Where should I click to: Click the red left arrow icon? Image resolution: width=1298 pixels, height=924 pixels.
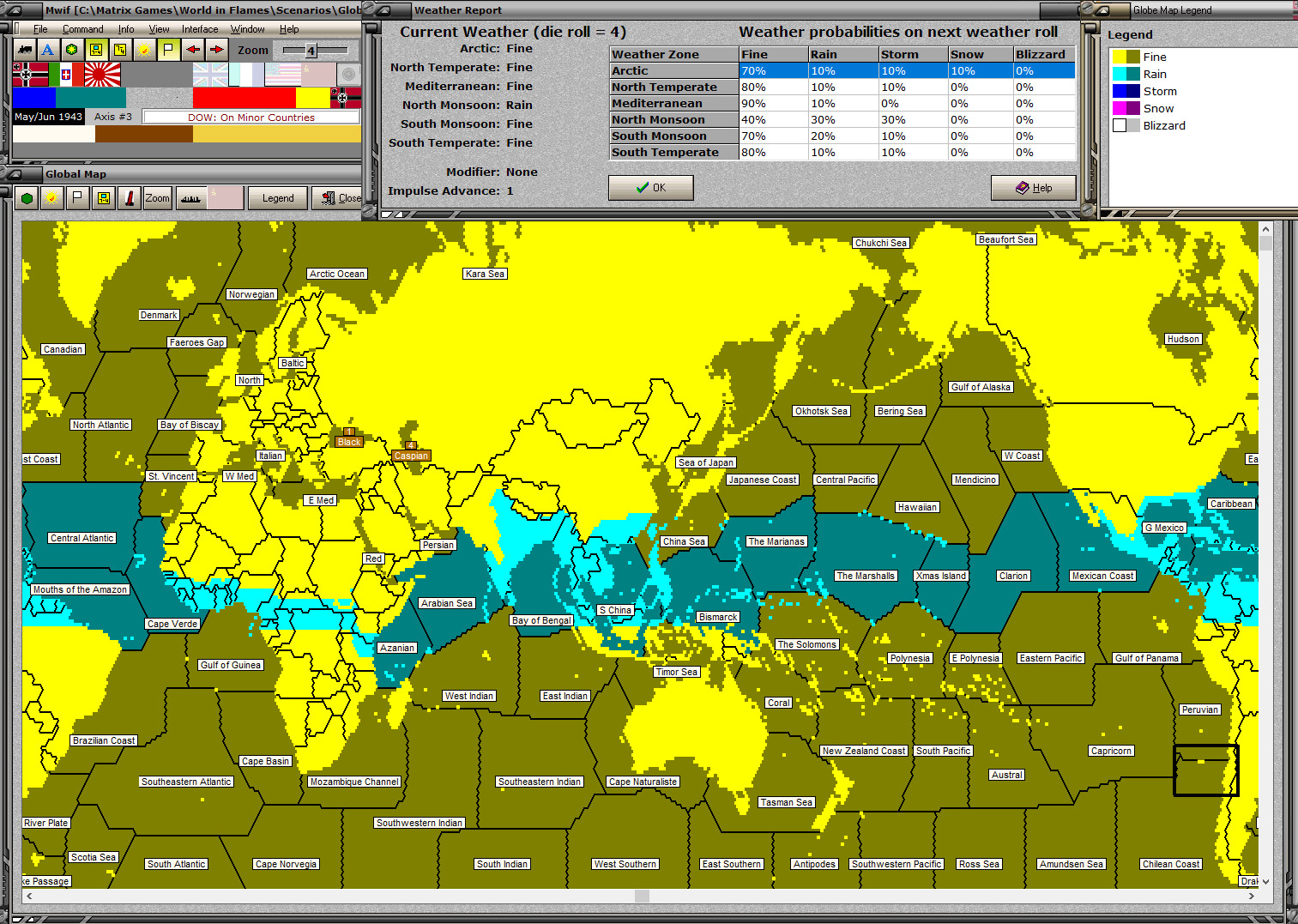click(193, 50)
